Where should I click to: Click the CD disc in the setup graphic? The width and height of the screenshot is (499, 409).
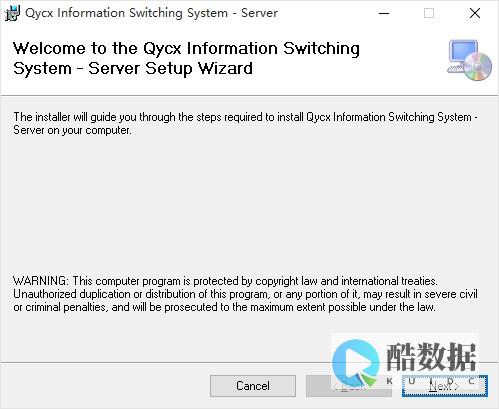(x=478, y=67)
